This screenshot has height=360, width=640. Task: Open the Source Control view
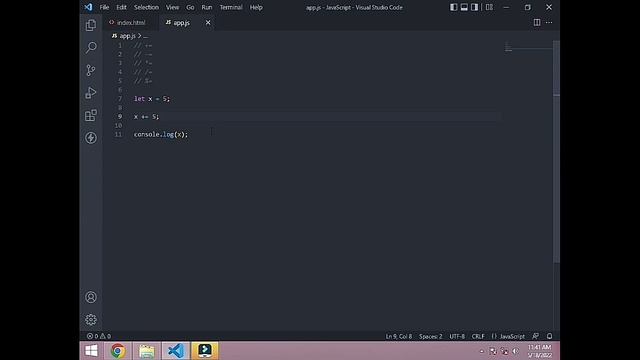(x=91, y=70)
